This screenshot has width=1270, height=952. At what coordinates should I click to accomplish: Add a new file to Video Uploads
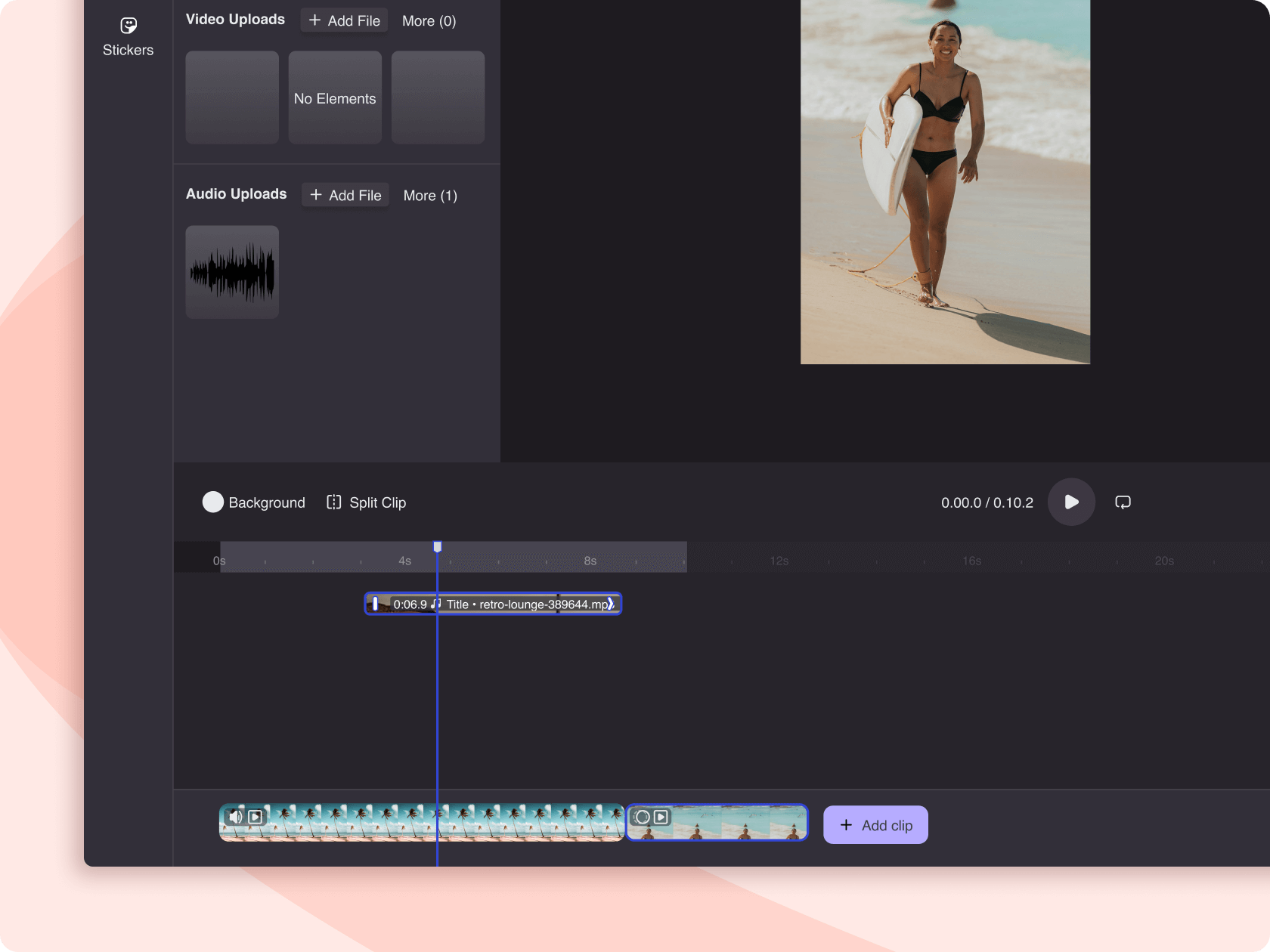point(343,20)
